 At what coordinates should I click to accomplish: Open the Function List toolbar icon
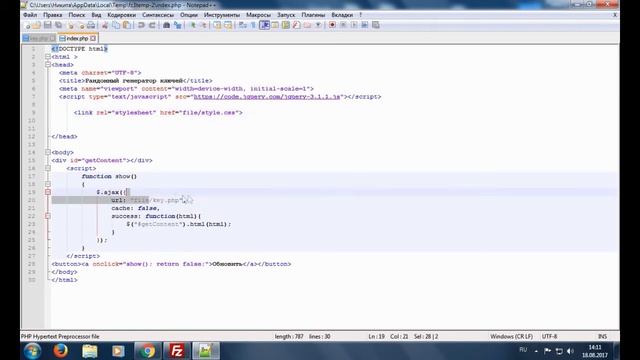tap(297, 25)
